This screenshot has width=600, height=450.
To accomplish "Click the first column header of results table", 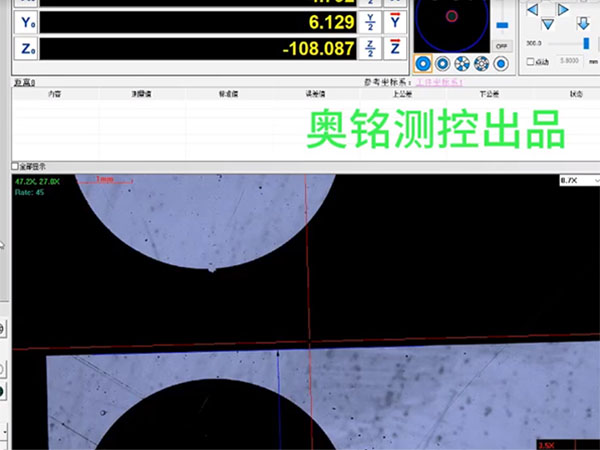I will (x=55, y=94).
